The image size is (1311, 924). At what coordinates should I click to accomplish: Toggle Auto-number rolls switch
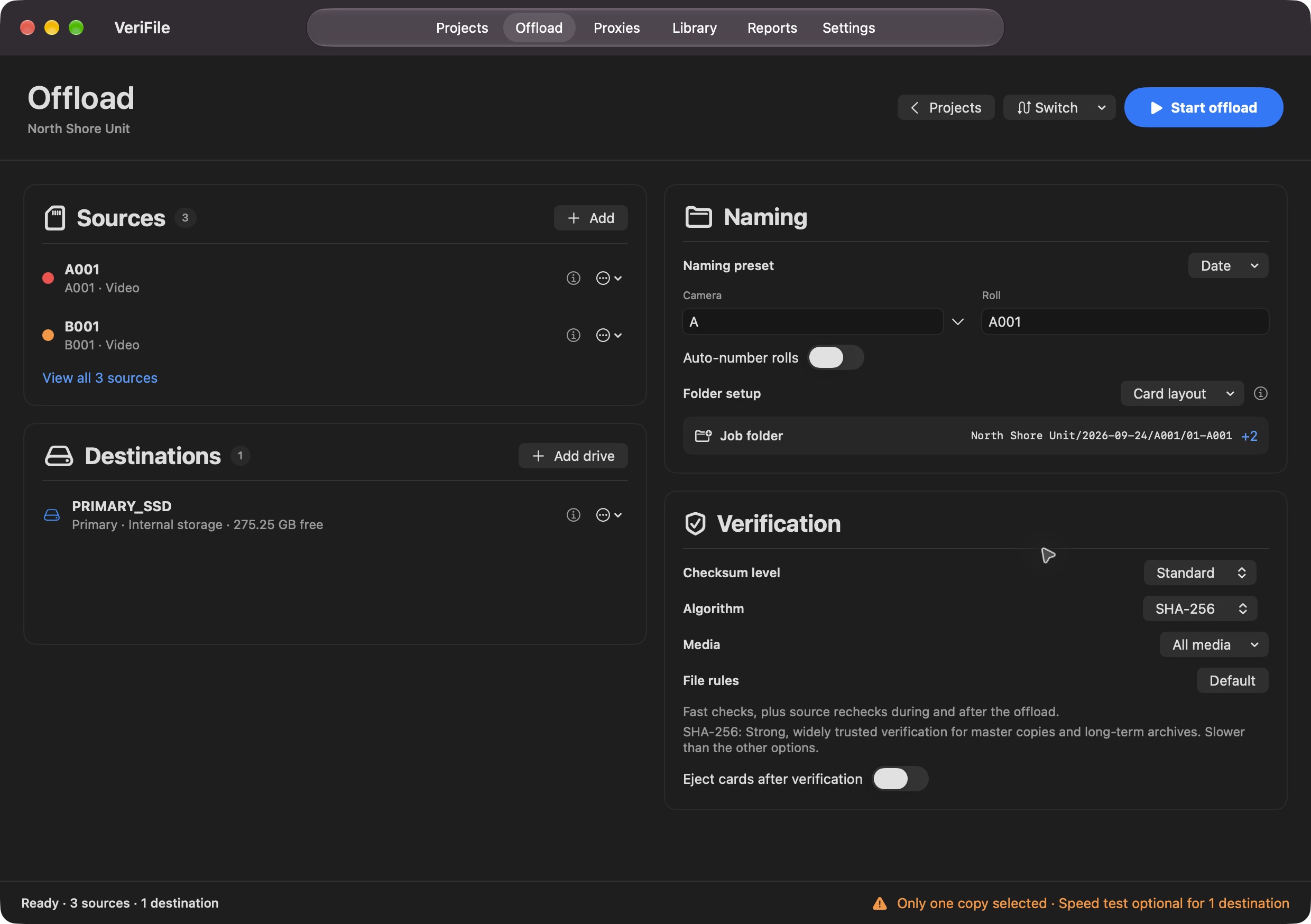835,358
